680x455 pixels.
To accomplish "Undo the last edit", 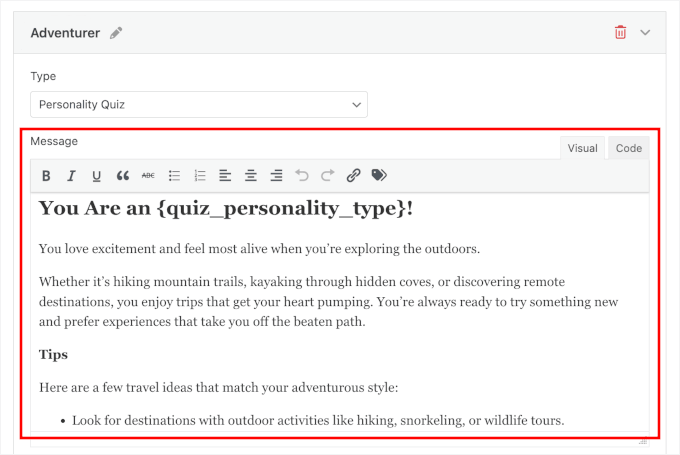I will (302, 176).
